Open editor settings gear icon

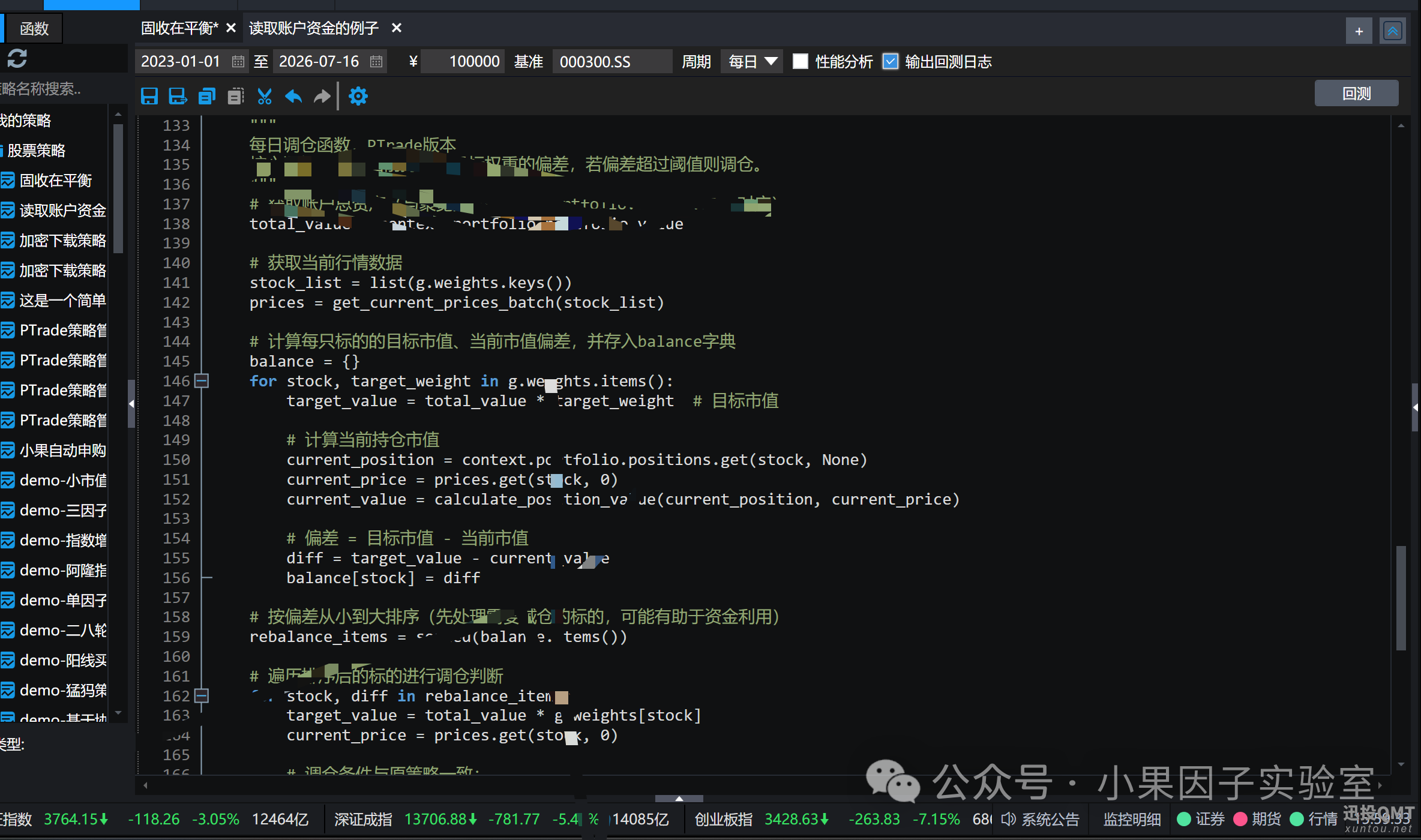(x=358, y=96)
